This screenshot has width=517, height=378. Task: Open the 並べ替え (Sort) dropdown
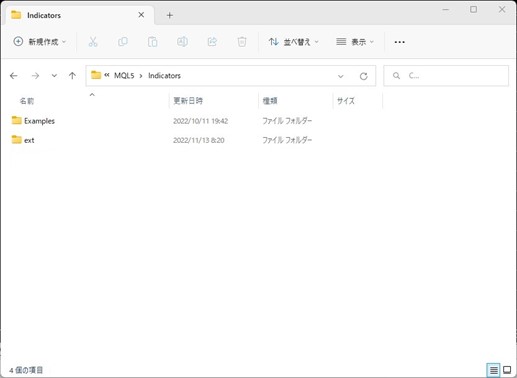[x=293, y=42]
